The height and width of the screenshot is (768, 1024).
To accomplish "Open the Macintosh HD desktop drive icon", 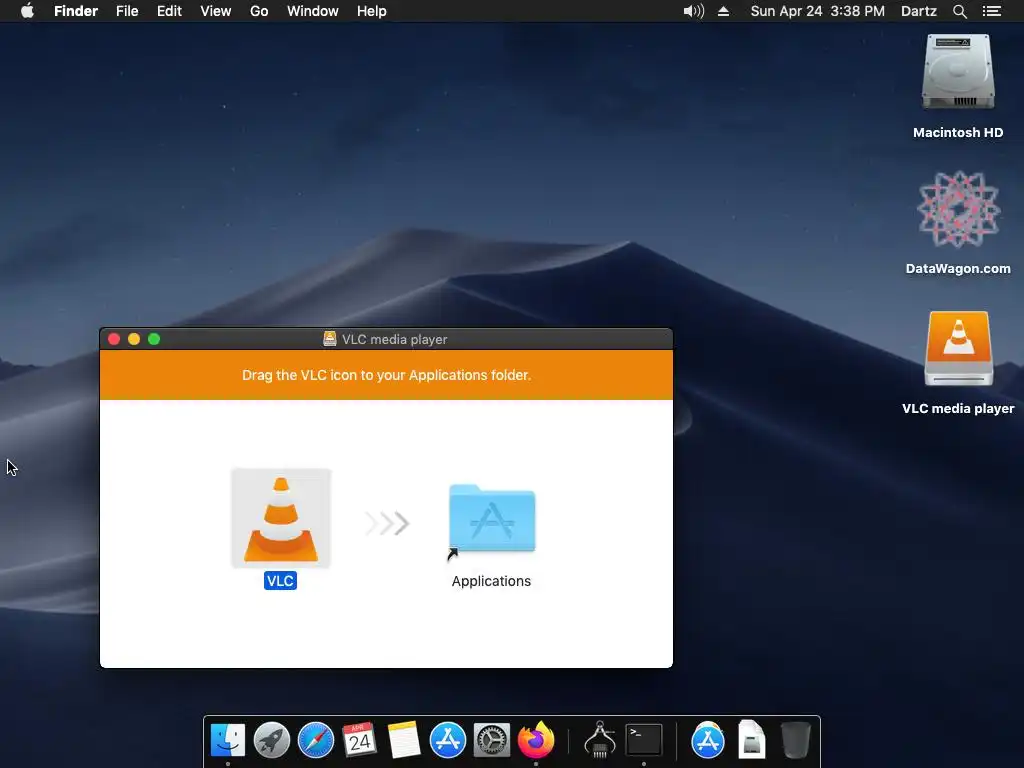I will (x=957, y=72).
